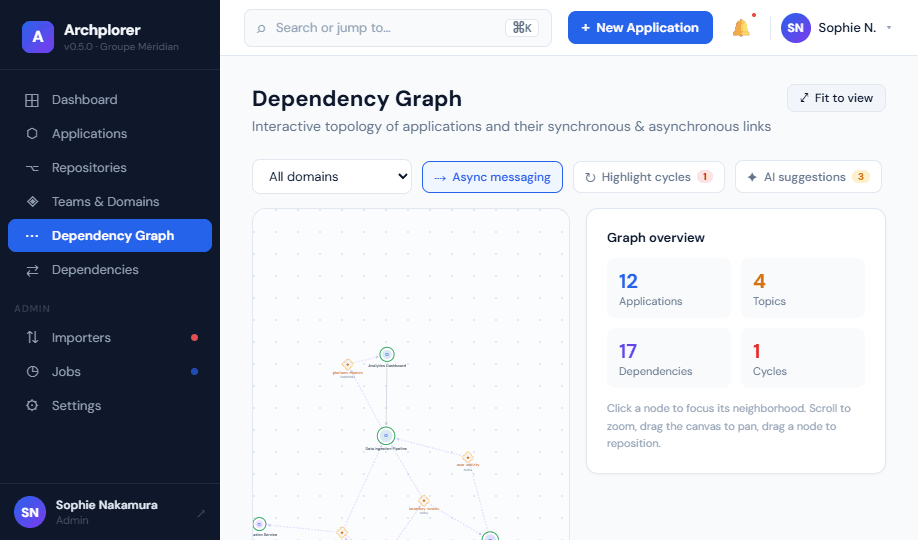Click Fit to view button
This screenshot has height=540, width=918.
pos(836,98)
